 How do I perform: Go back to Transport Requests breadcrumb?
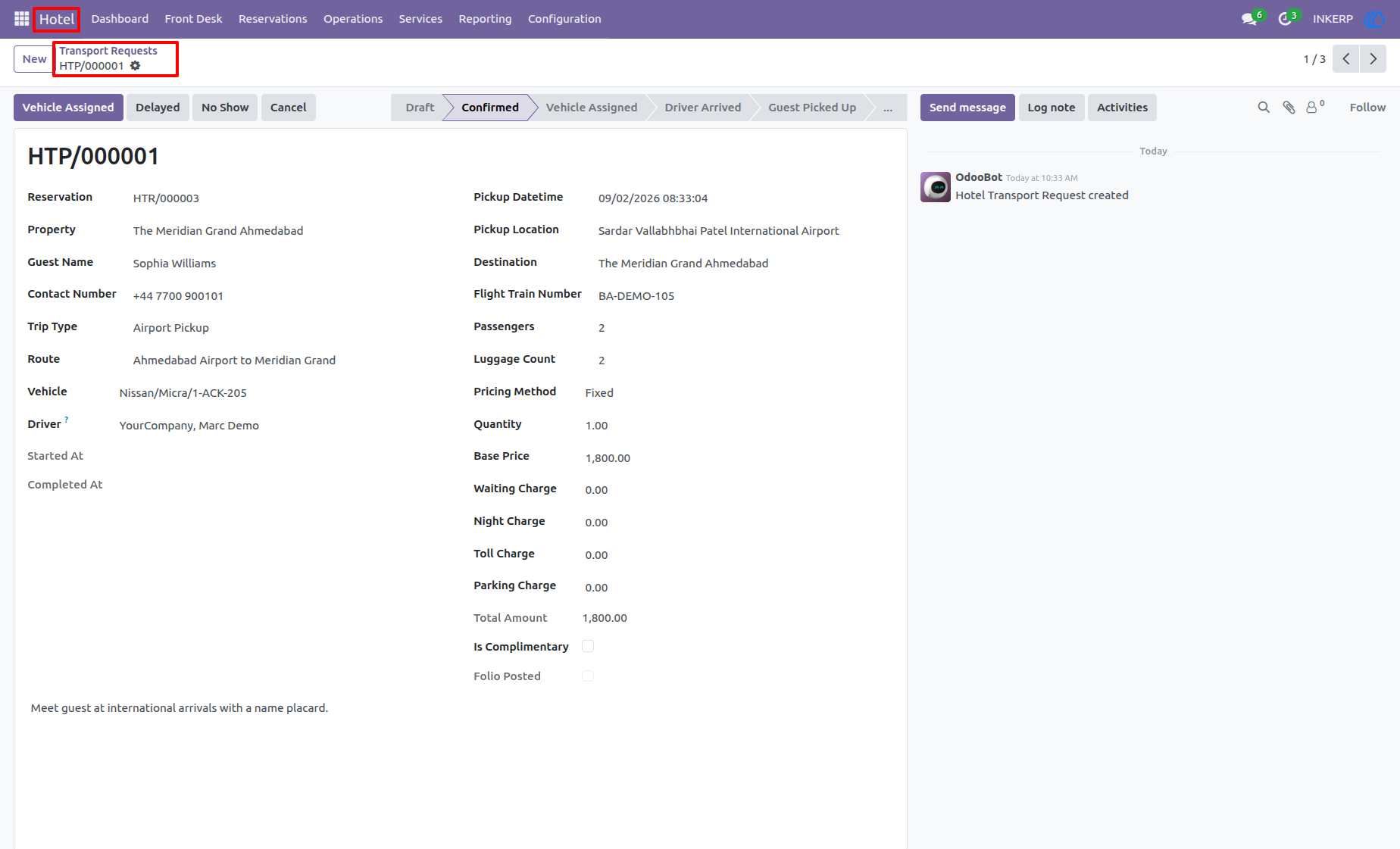(108, 51)
